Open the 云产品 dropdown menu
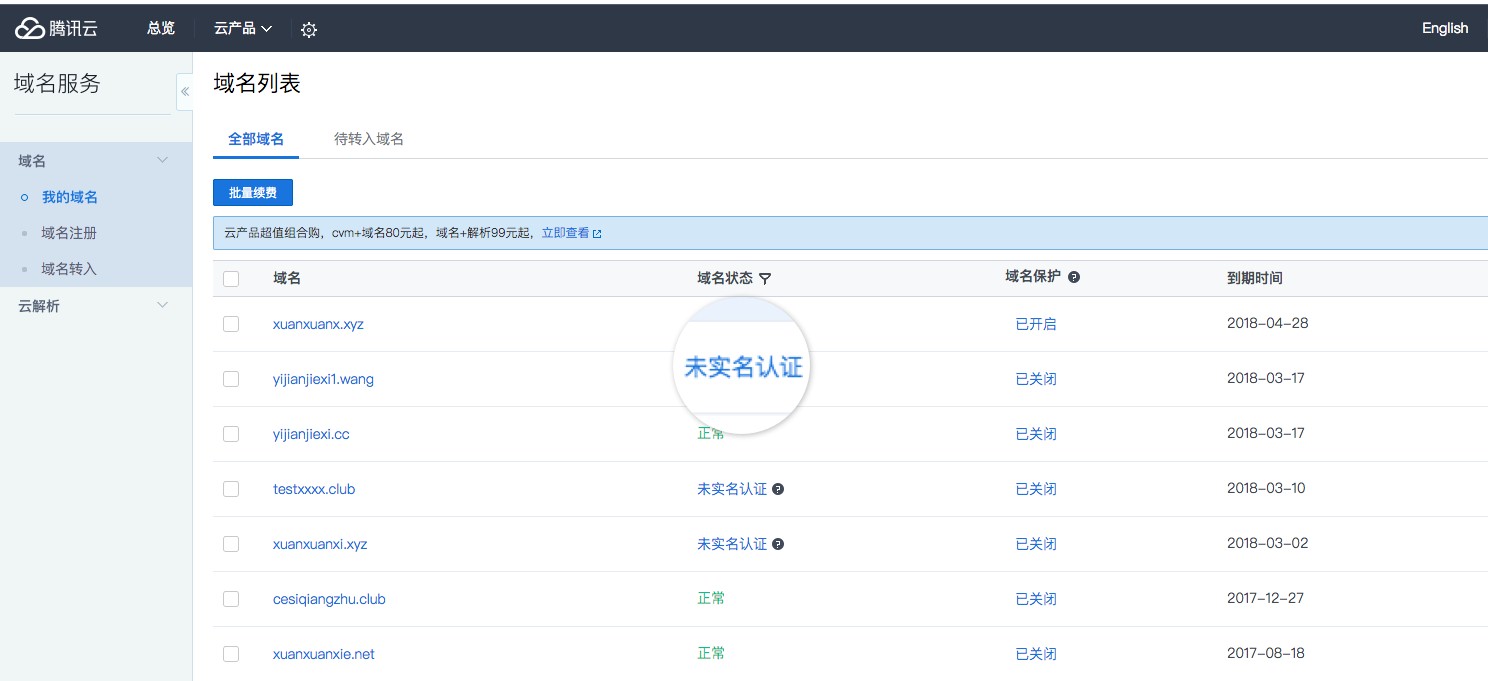 (243, 28)
